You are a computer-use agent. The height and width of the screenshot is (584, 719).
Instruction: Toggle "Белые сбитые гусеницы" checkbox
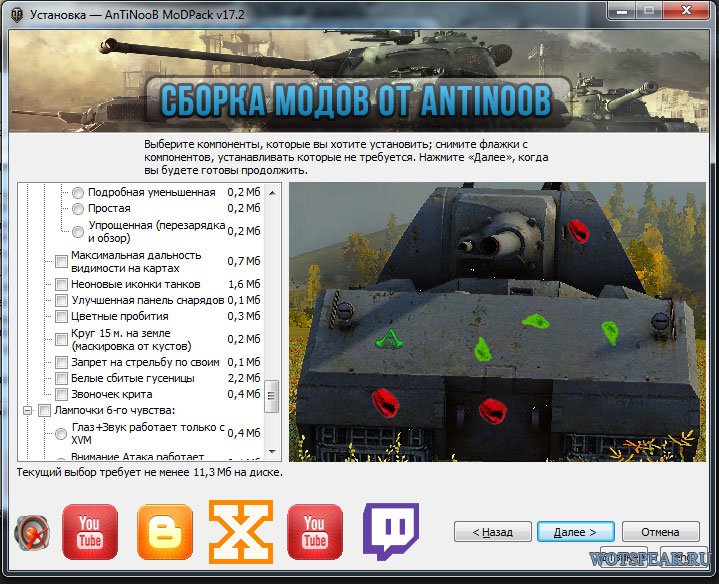click(x=62, y=379)
